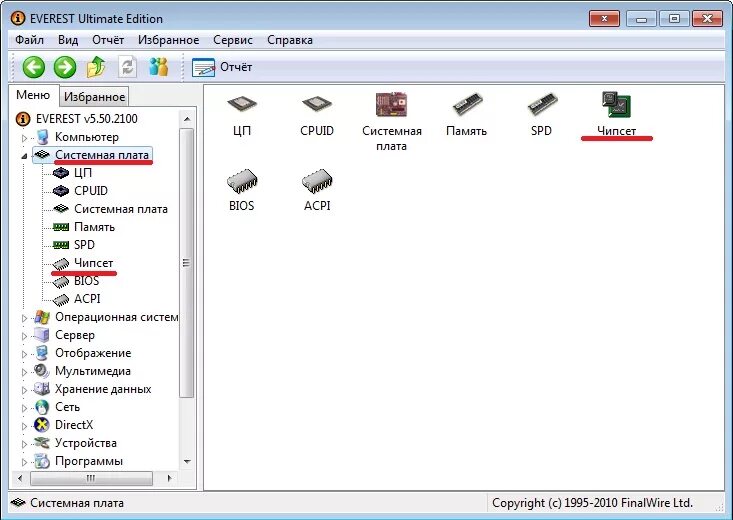Image resolution: width=733 pixels, height=520 pixels.
Task: Expand the Операционная система node arrow
Action: (25, 318)
